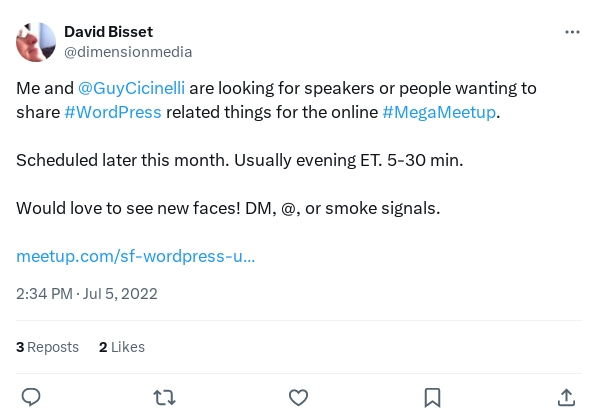Image resolution: width=598 pixels, height=411 pixels.
Task: Click the '5-30 min.' text in the tweet
Action: point(425,160)
